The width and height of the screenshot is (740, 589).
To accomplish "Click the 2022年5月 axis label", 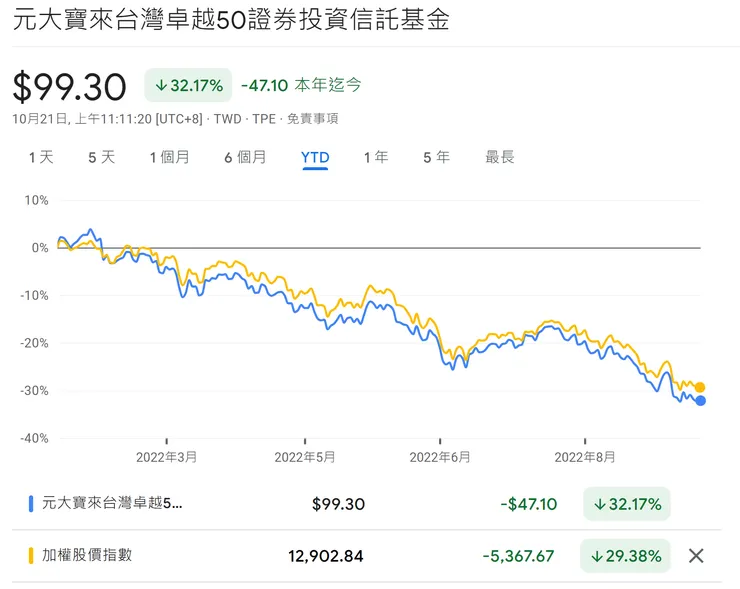I will coord(305,457).
